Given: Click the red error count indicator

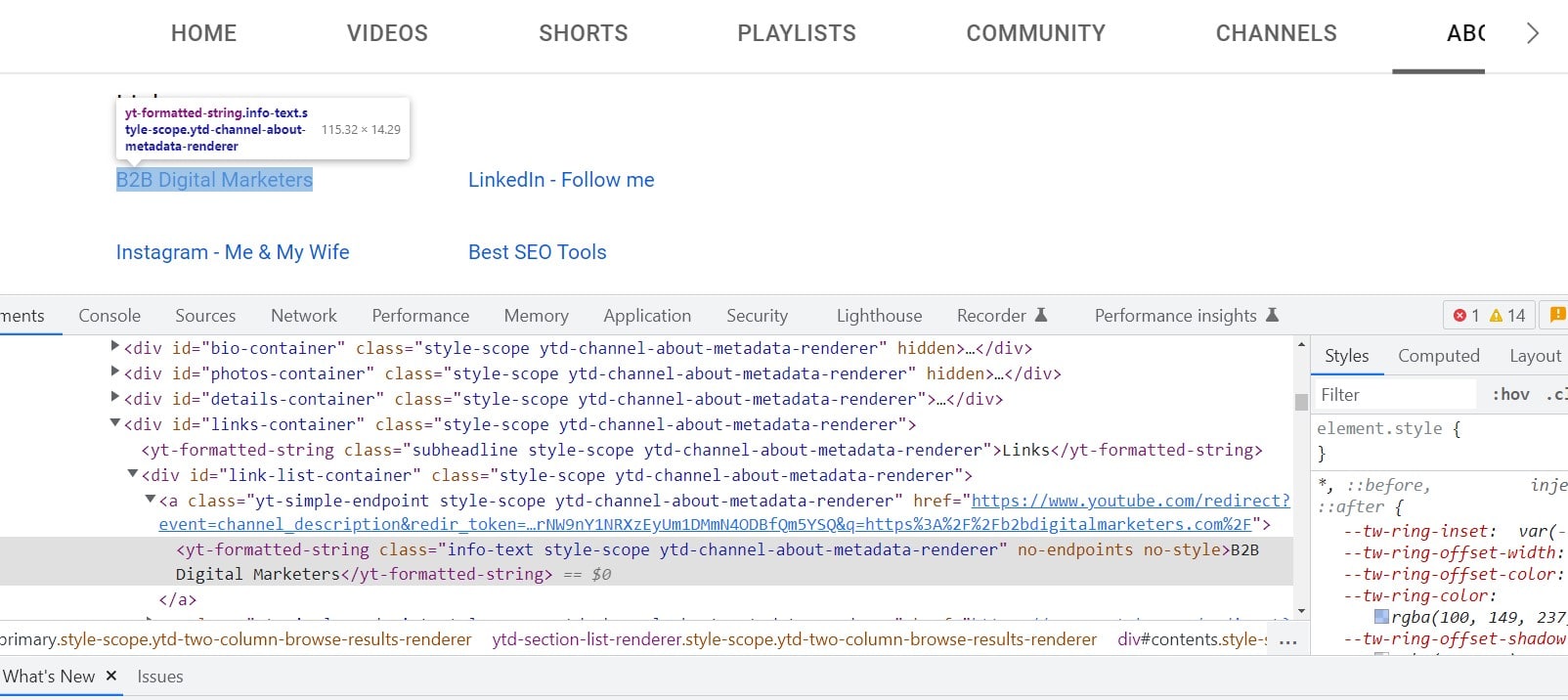Looking at the screenshot, I should [x=1465, y=316].
